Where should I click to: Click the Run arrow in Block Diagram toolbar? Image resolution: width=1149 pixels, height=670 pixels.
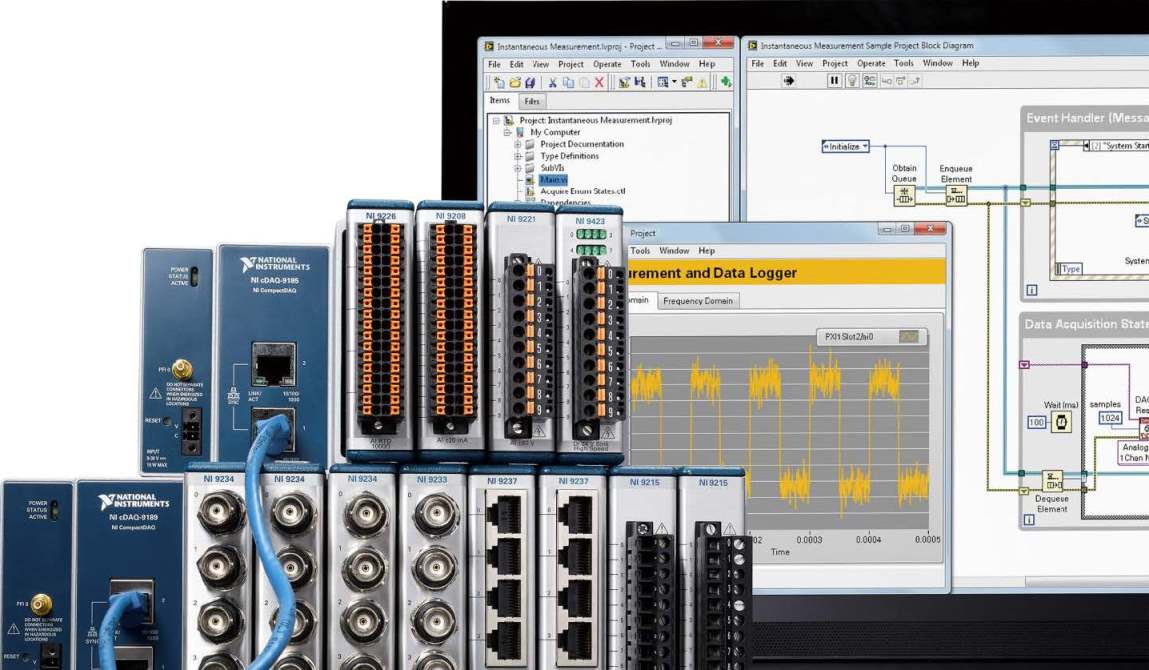click(789, 81)
